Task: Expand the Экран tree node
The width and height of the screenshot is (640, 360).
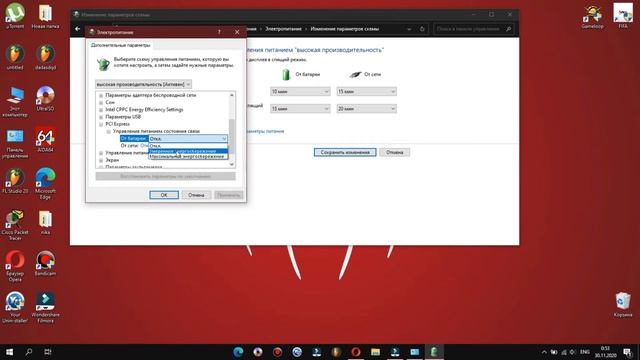Action: (101, 160)
